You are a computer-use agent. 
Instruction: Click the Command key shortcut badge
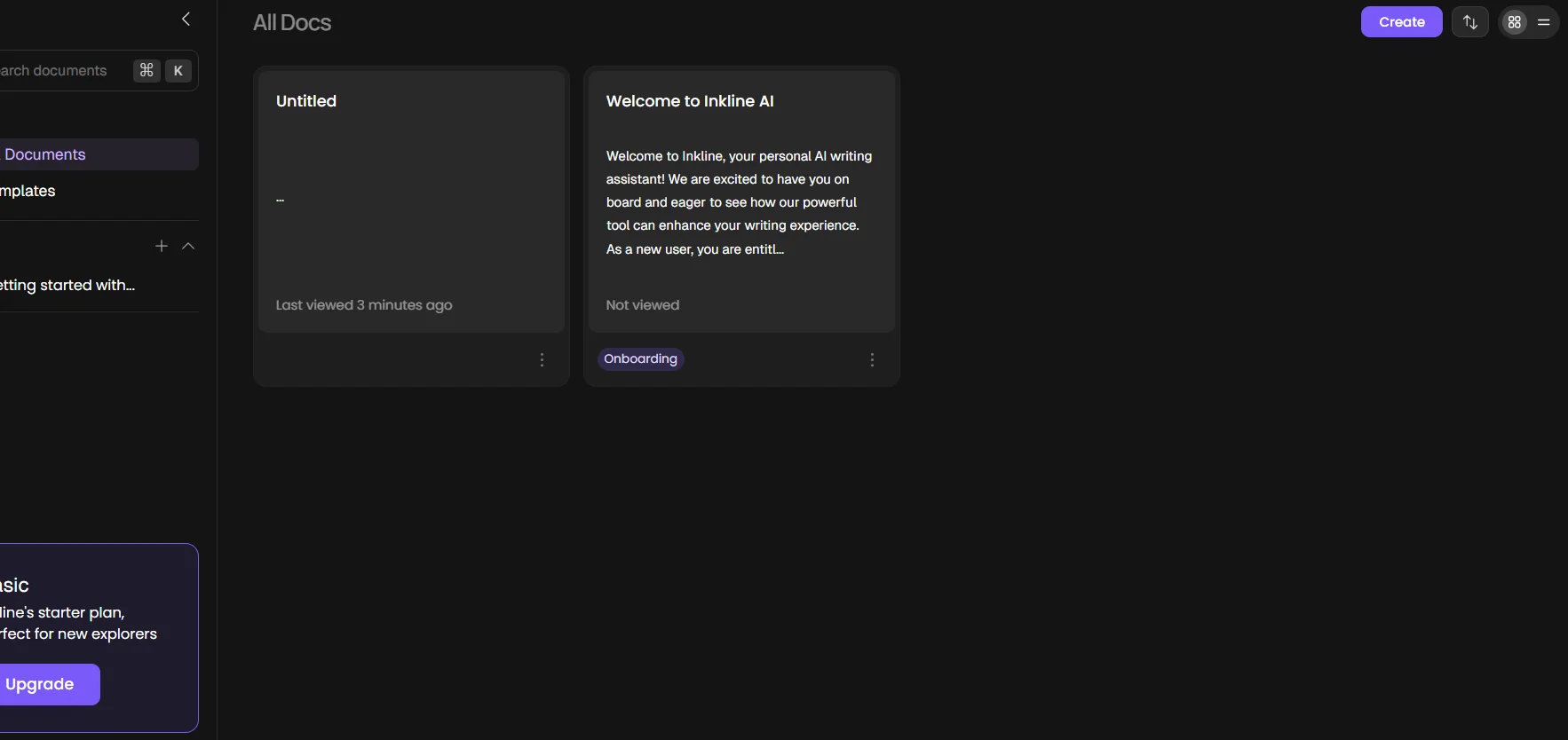coord(147,71)
